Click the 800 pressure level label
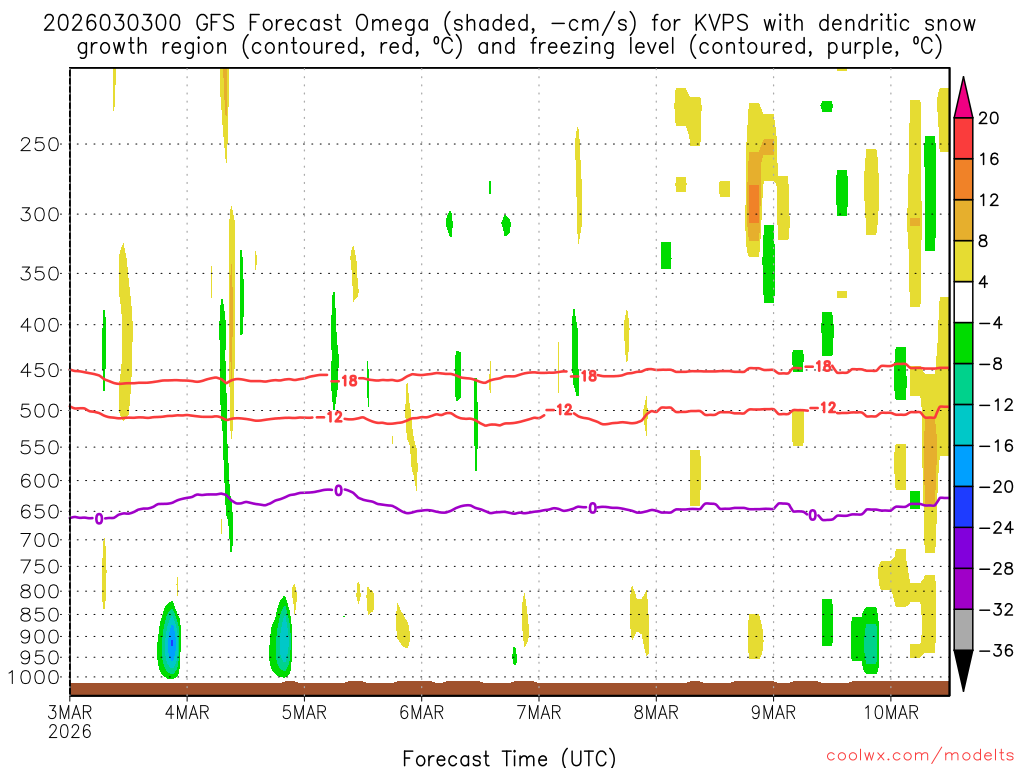The width and height of the screenshot is (1024, 768). [x=40, y=592]
